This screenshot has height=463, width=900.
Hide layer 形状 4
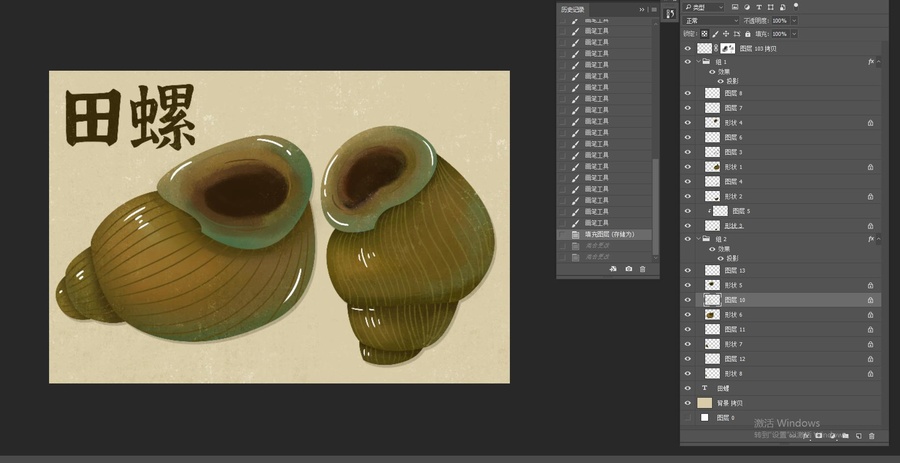[x=688, y=123]
